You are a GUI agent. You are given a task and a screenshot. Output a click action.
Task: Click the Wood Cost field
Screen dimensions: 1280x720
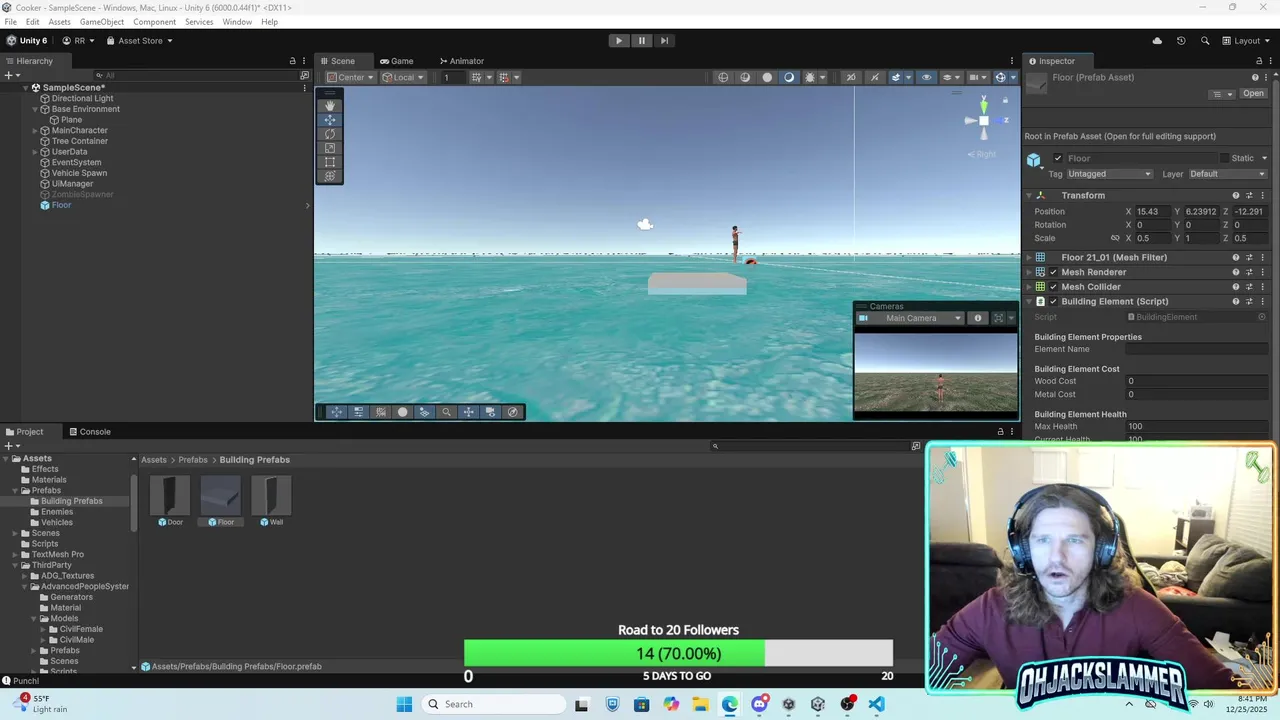click(1196, 381)
